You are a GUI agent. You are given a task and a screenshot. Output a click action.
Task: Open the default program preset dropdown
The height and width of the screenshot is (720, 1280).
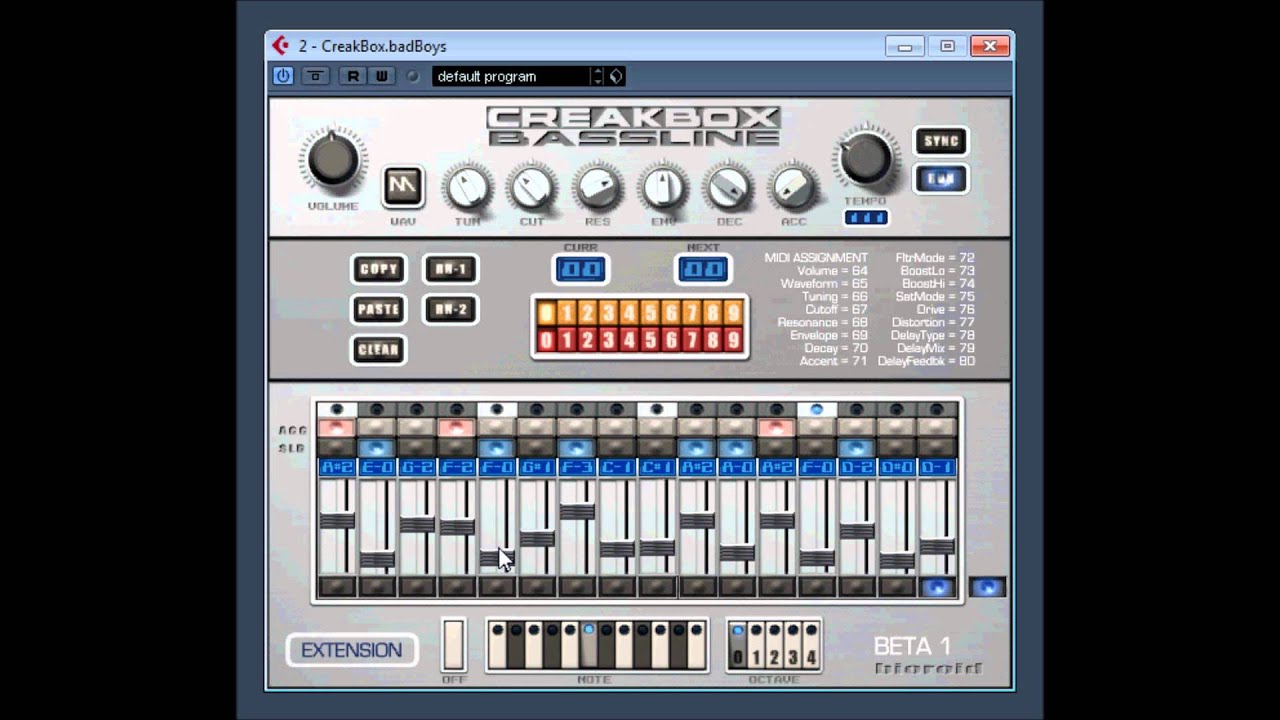(510, 76)
